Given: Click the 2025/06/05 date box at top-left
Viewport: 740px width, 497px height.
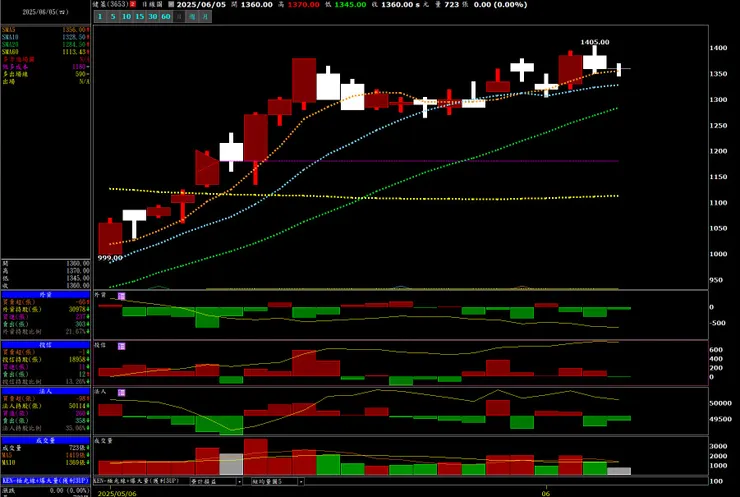Looking at the screenshot, I should [x=45, y=12].
